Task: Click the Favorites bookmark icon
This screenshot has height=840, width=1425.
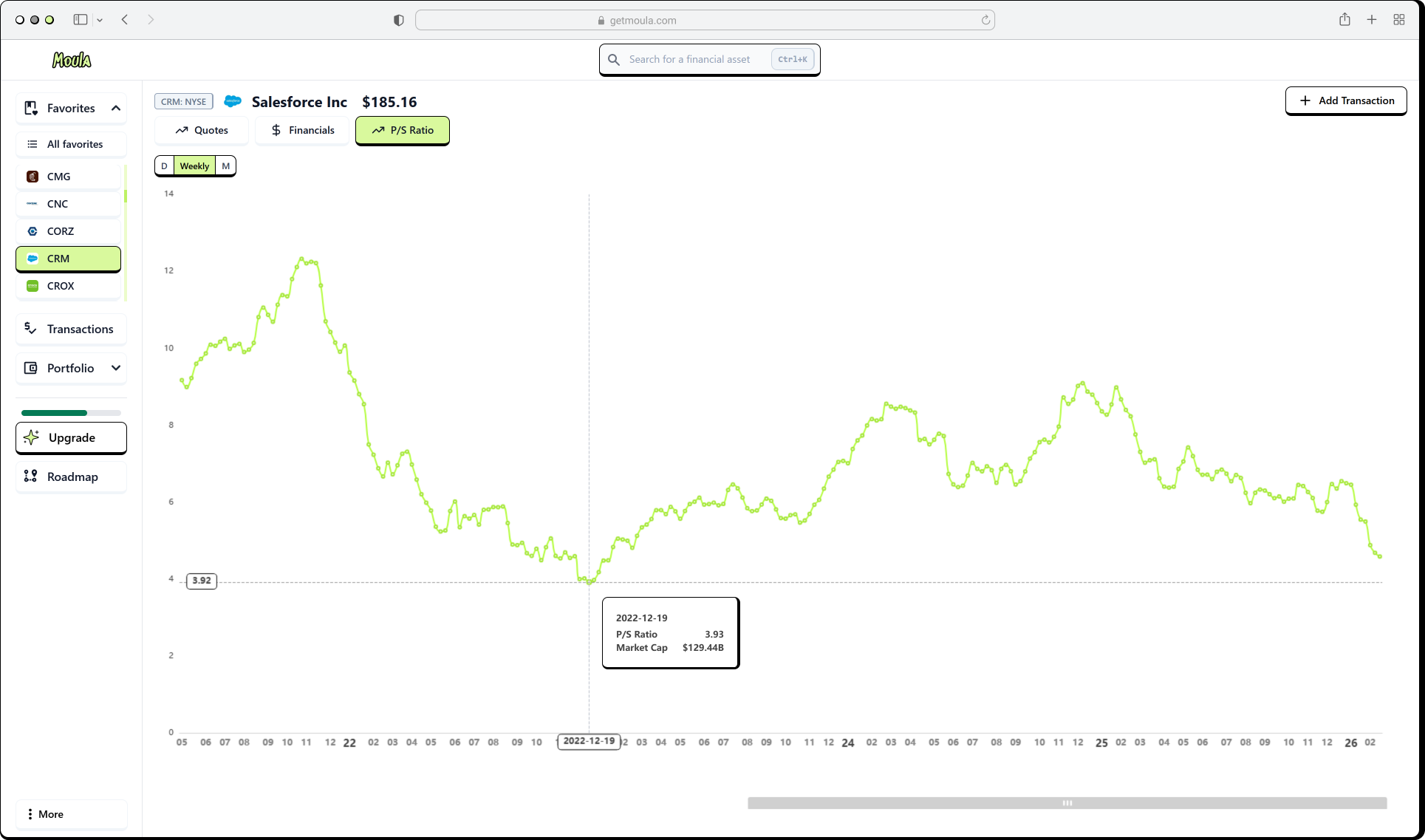Action: click(x=31, y=108)
